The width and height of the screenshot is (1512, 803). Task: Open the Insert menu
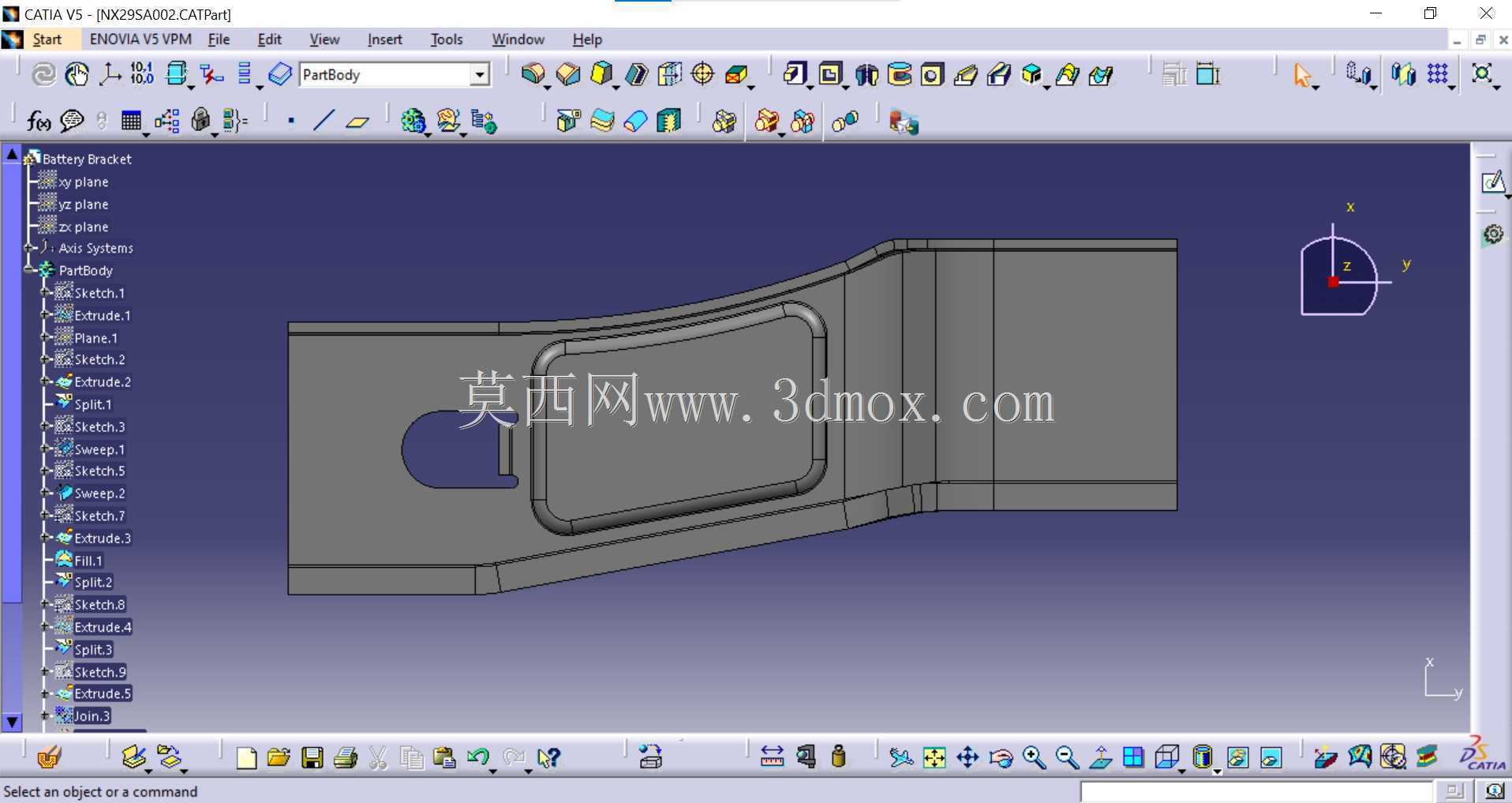(x=384, y=39)
